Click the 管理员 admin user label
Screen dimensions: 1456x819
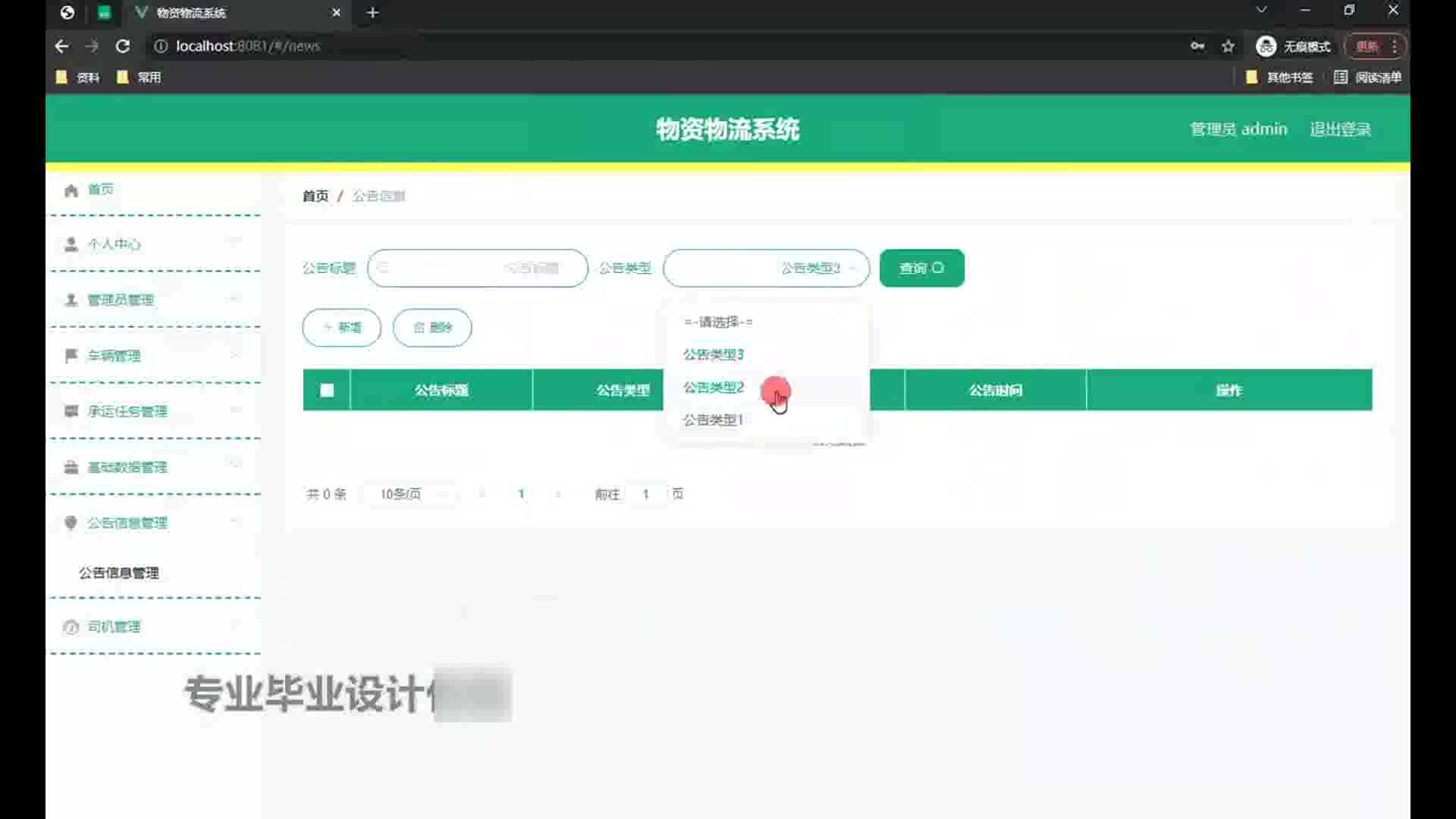pyautogui.click(x=1239, y=130)
